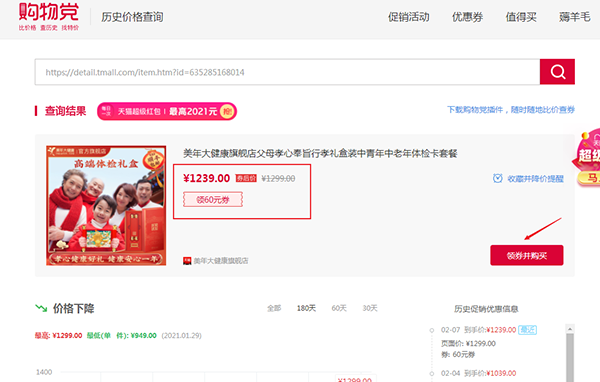600x382 pixels.
Task: Click the scrollbar up arrow in promotion history
Action: pos(570,329)
